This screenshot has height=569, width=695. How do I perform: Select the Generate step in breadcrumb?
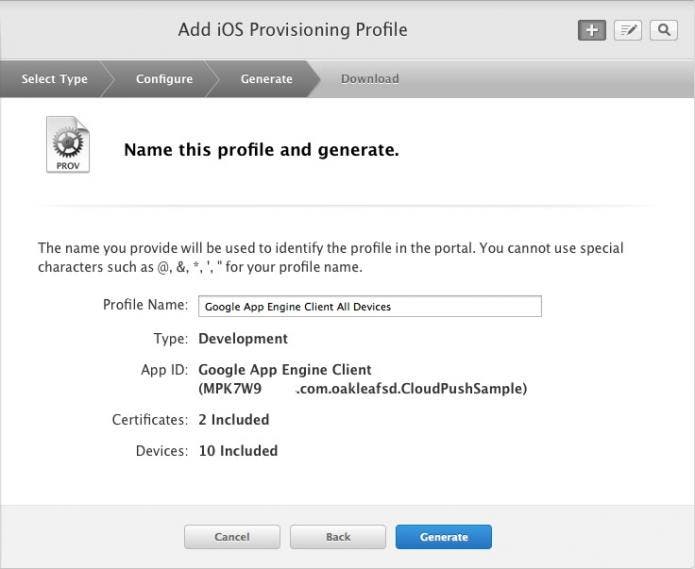(266, 79)
